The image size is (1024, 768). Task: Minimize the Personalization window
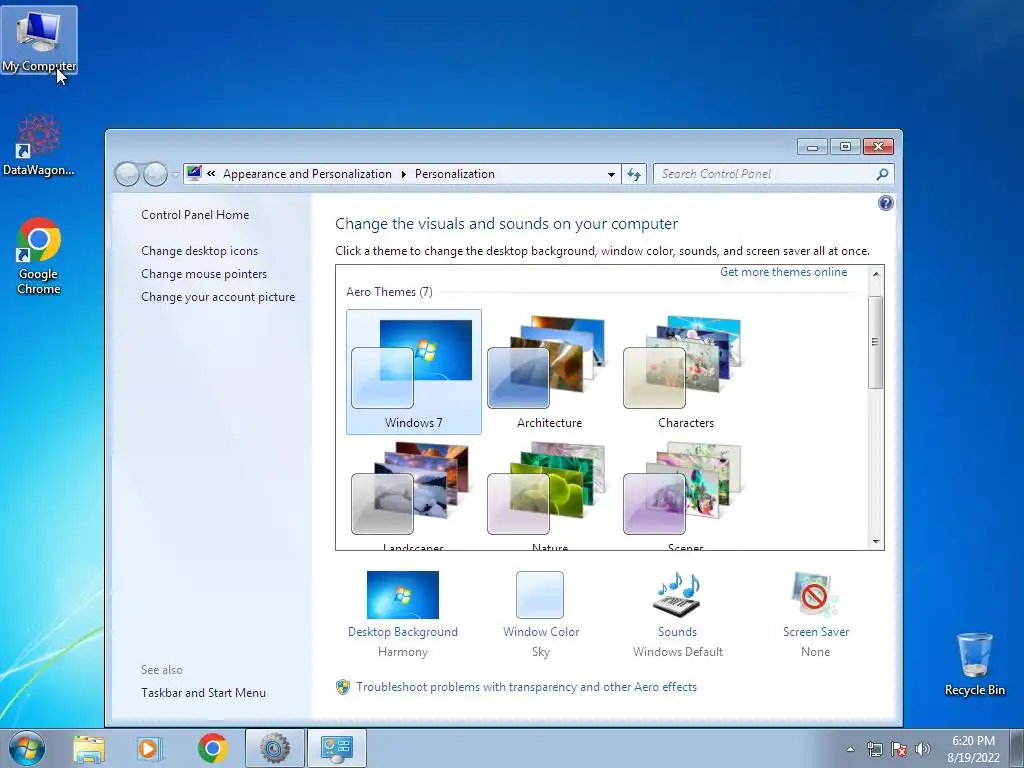pos(812,147)
